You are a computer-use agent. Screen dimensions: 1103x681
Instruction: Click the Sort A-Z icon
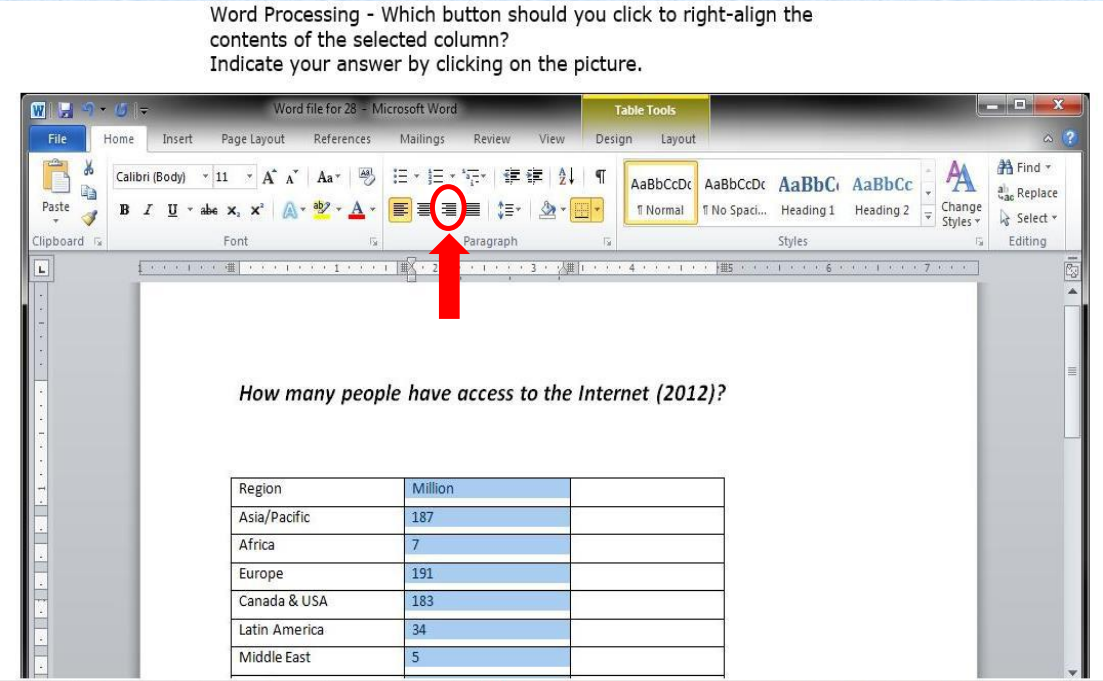(x=566, y=176)
